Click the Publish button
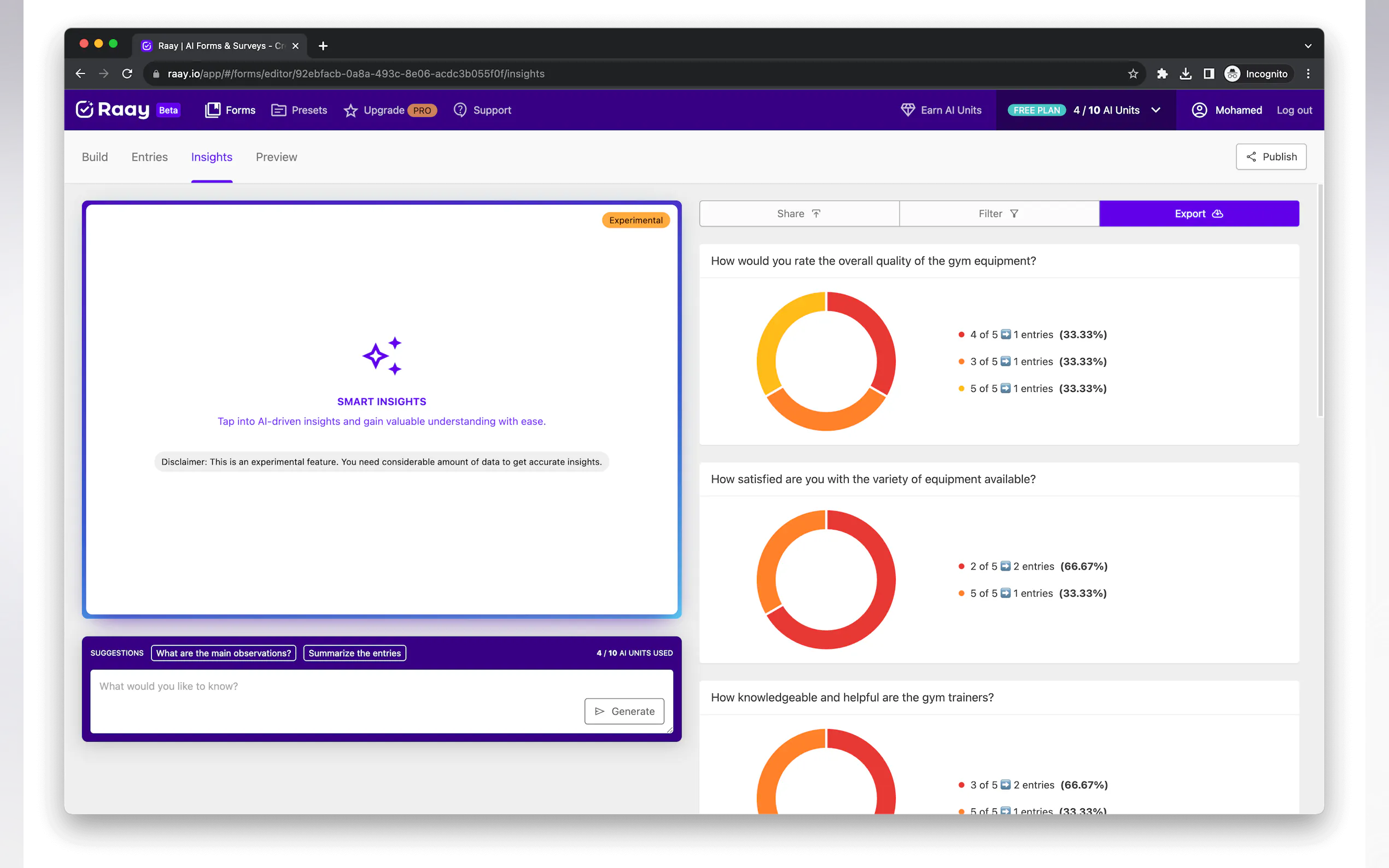 pyautogui.click(x=1270, y=157)
